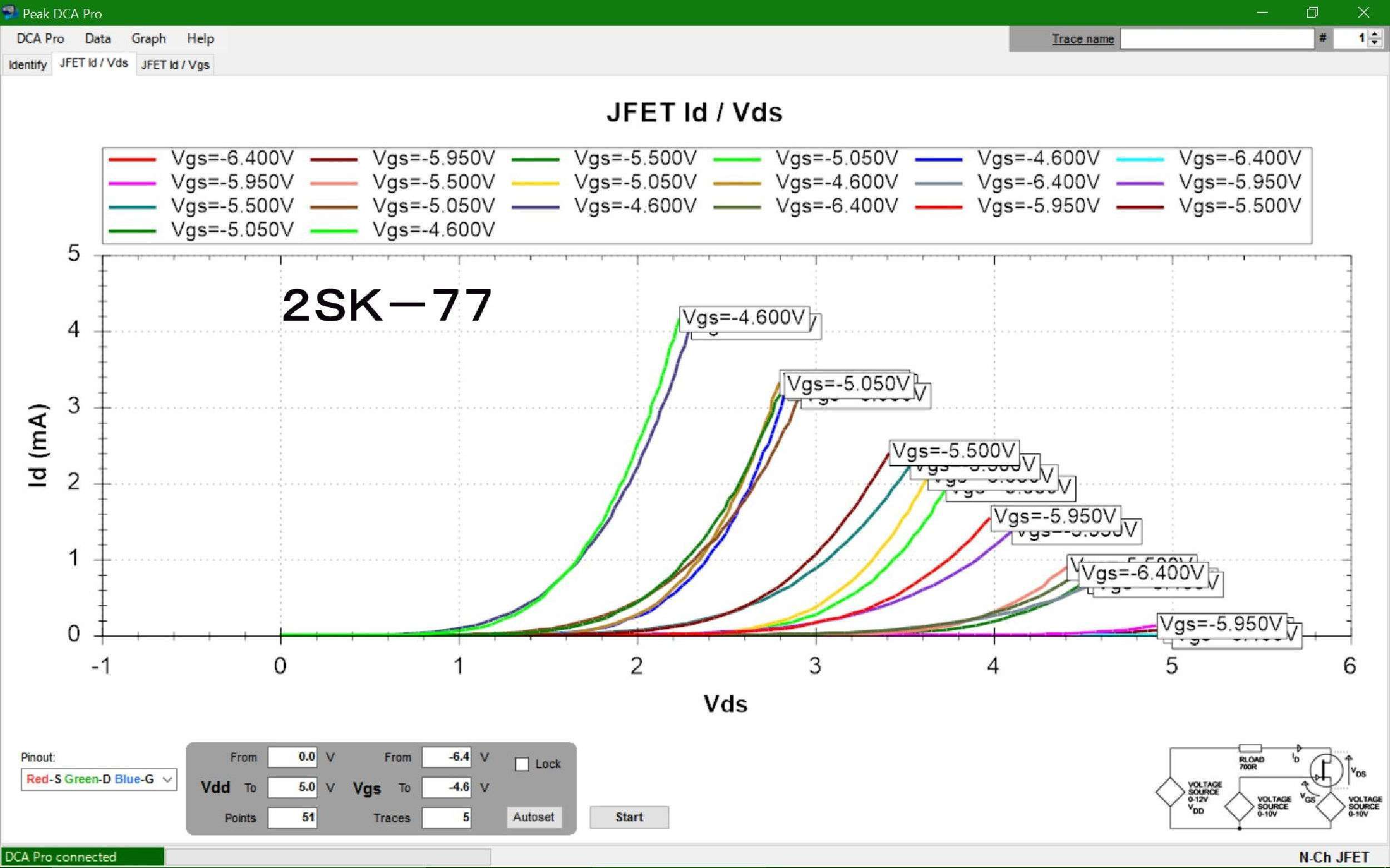Minimize the Peak DCA Pro window

[1262, 13]
